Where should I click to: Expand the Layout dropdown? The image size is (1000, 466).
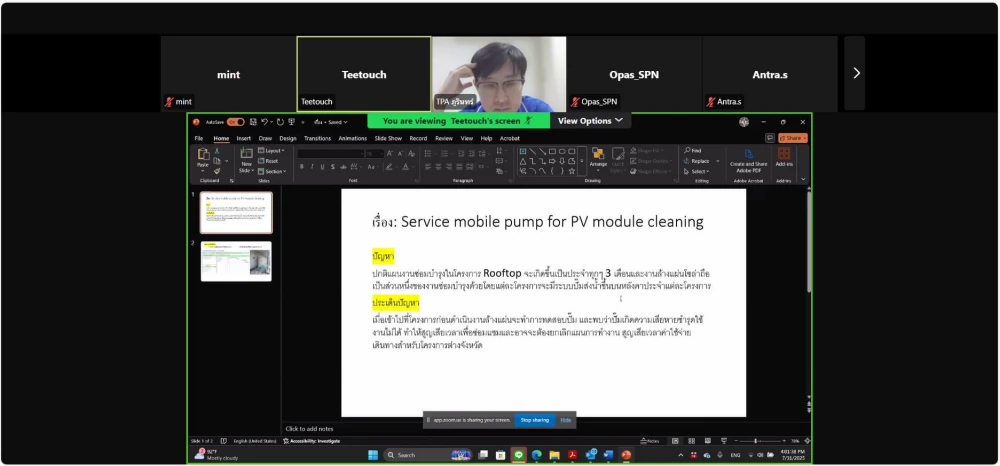tap(271, 151)
